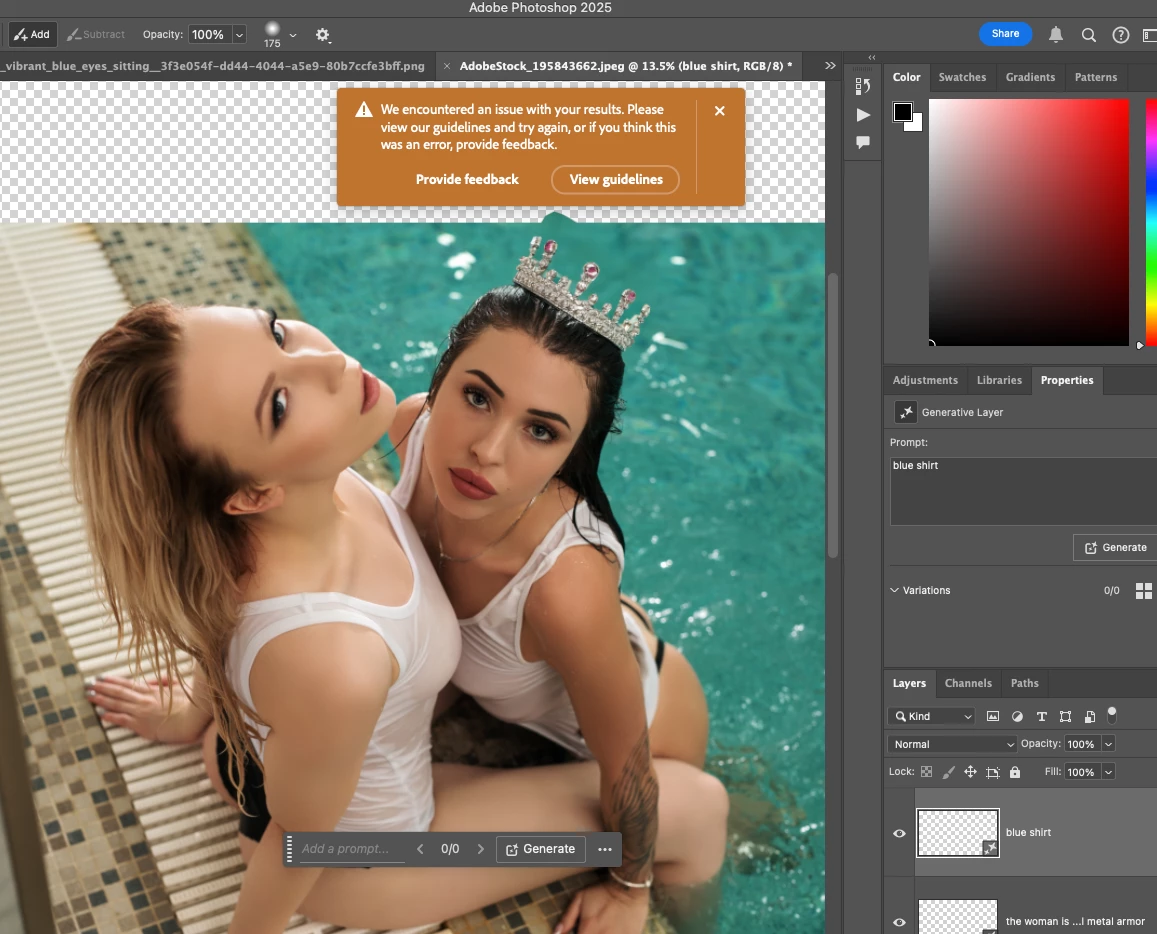Open the Help question mark icon

[1121, 35]
